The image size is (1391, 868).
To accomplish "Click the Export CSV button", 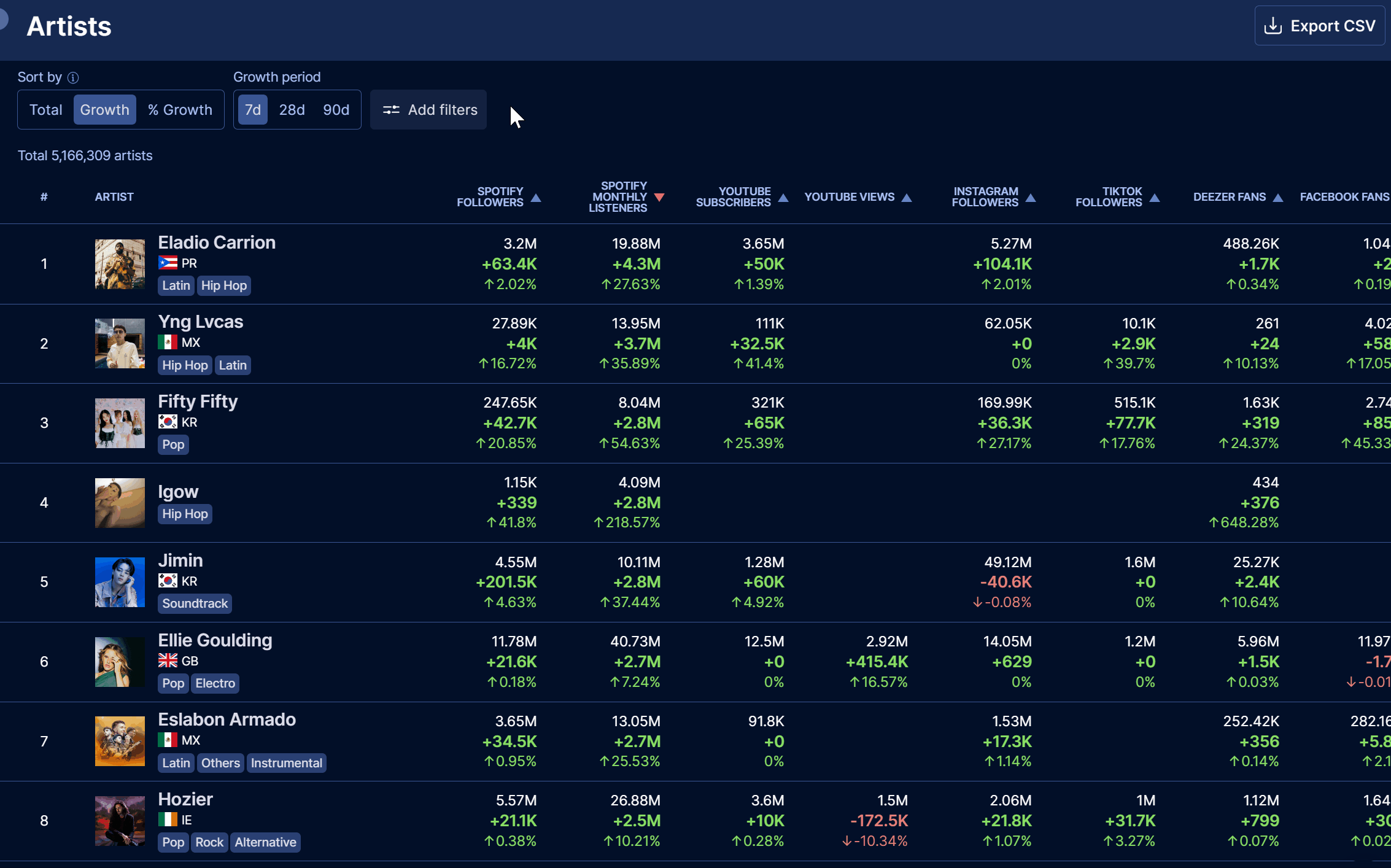I will [1320, 26].
